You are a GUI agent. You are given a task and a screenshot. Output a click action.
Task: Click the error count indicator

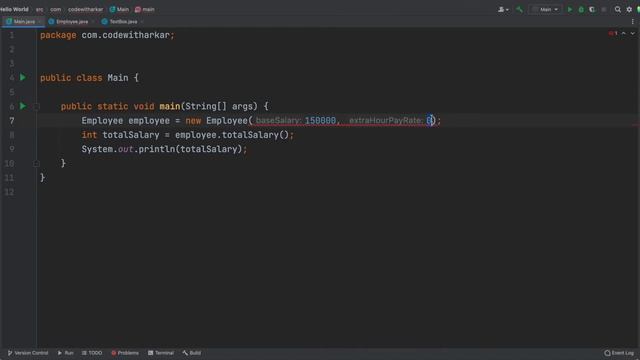613,33
